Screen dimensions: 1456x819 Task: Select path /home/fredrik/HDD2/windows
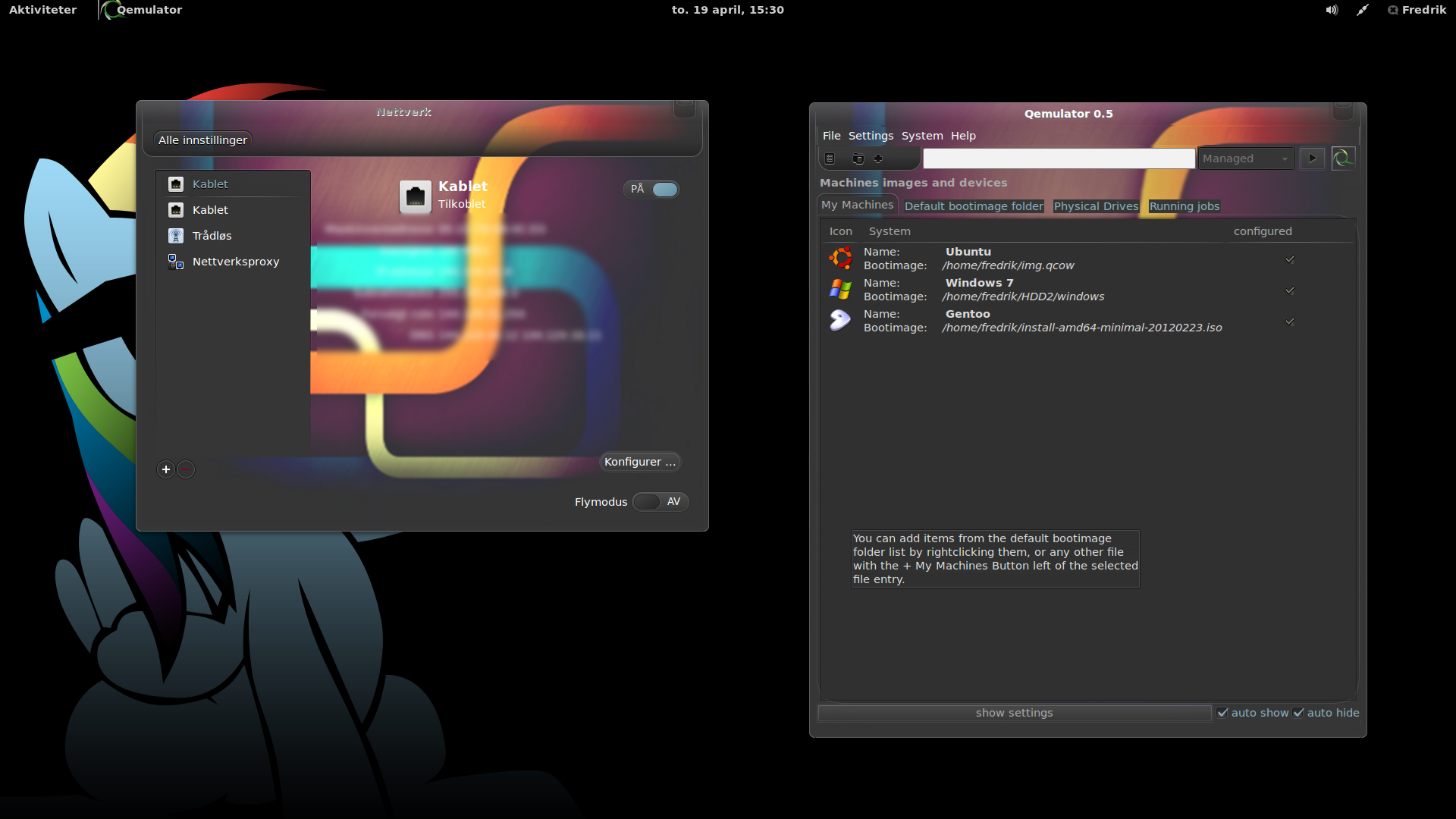(x=1023, y=297)
